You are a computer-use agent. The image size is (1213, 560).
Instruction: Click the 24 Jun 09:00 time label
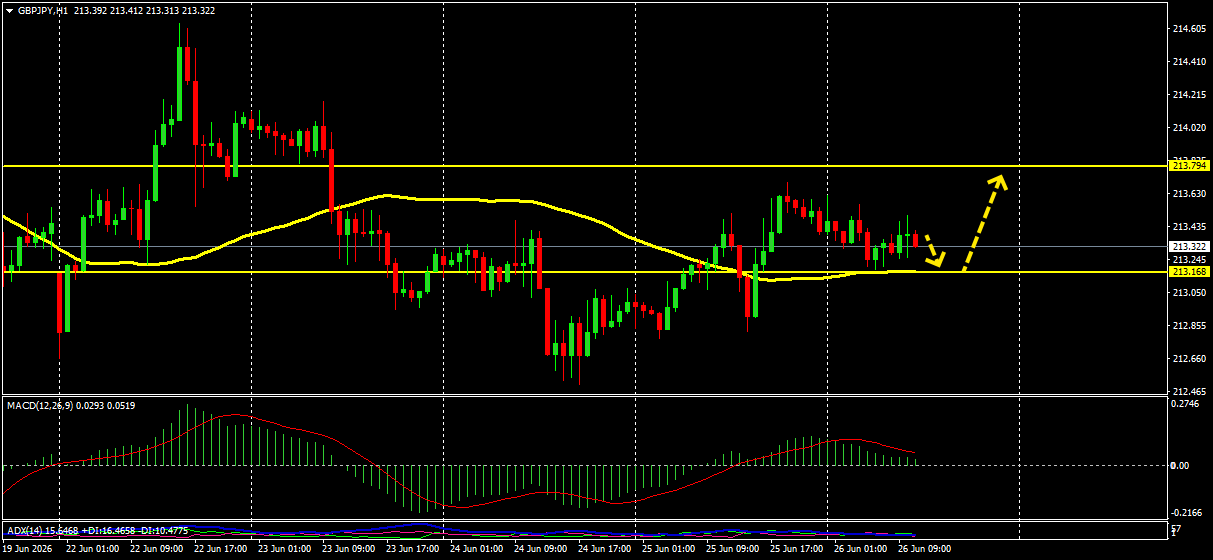pyautogui.click(x=540, y=549)
